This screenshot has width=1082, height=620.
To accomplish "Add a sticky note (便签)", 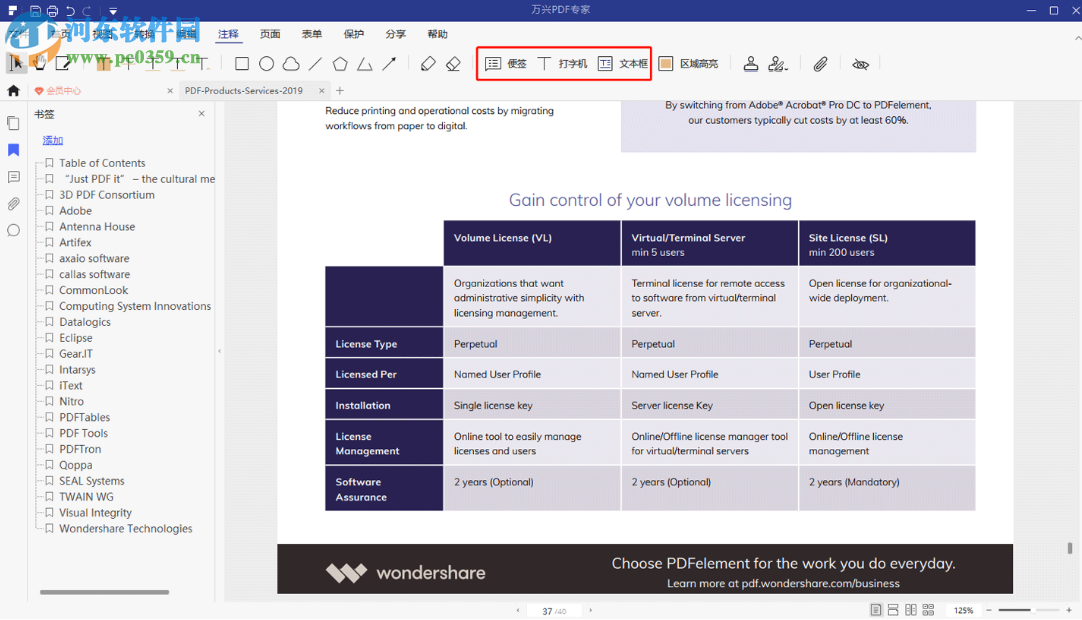I will 506,64.
